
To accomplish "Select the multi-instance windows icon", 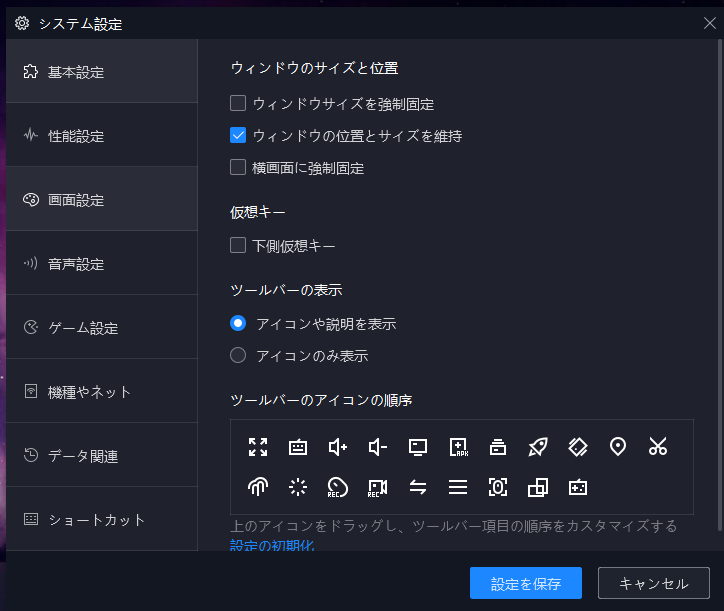I will [x=538, y=487].
